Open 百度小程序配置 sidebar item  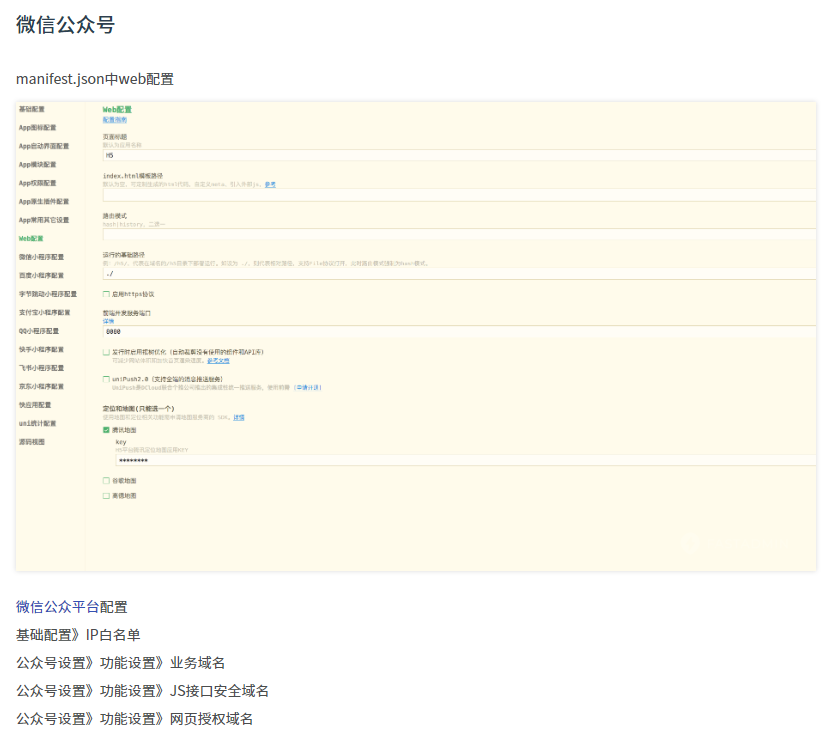click(x=41, y=276)
